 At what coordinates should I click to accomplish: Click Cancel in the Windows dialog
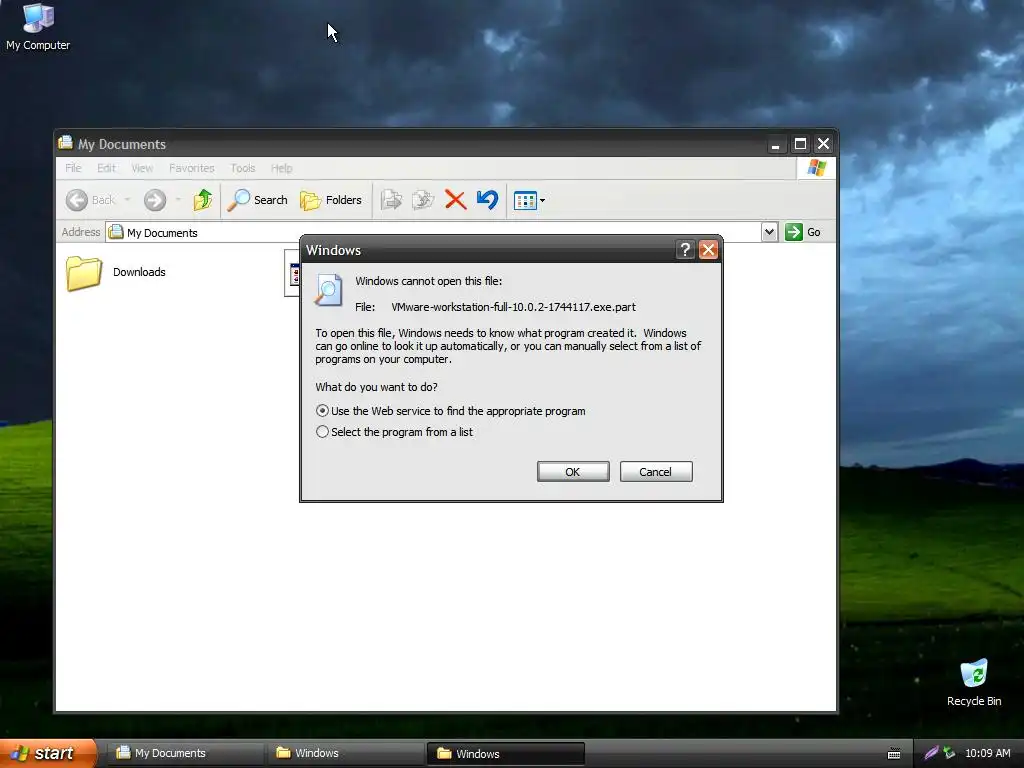656,472
